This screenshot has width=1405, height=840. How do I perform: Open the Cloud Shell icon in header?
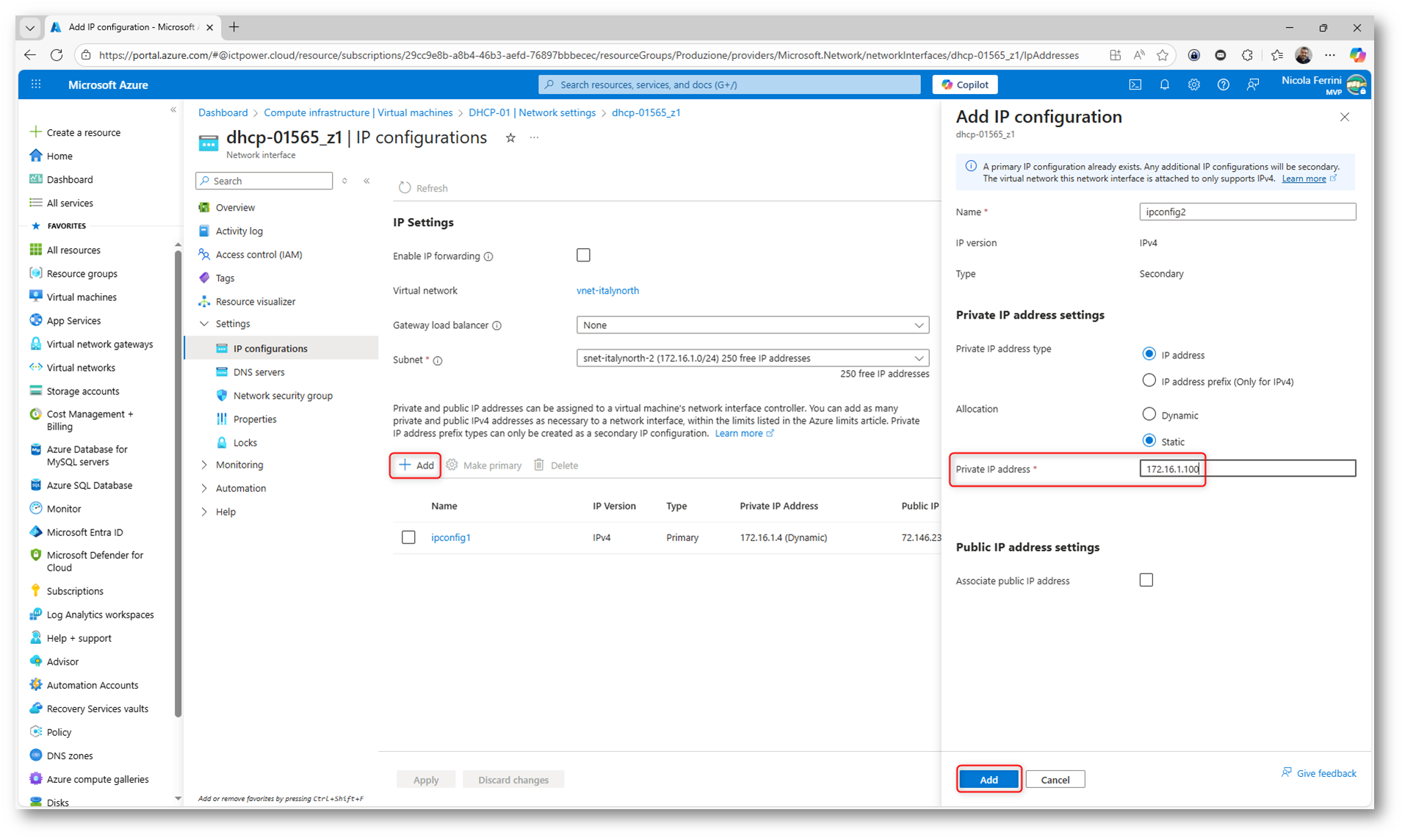1135,84
